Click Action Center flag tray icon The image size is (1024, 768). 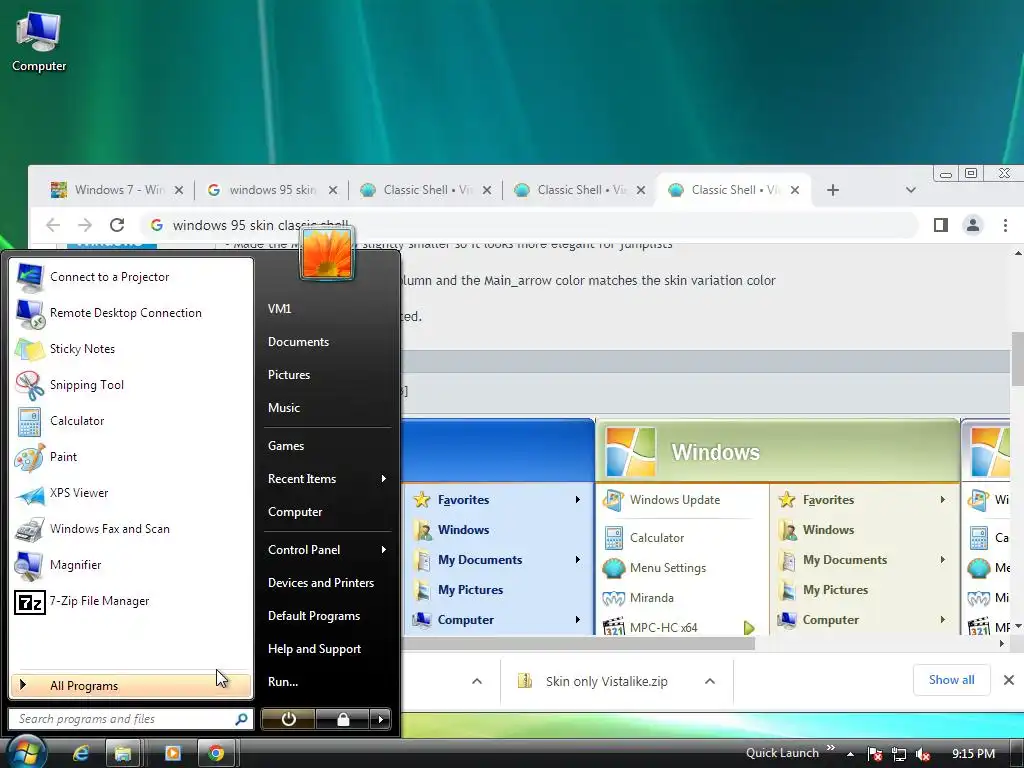click(x=875, y=754)
